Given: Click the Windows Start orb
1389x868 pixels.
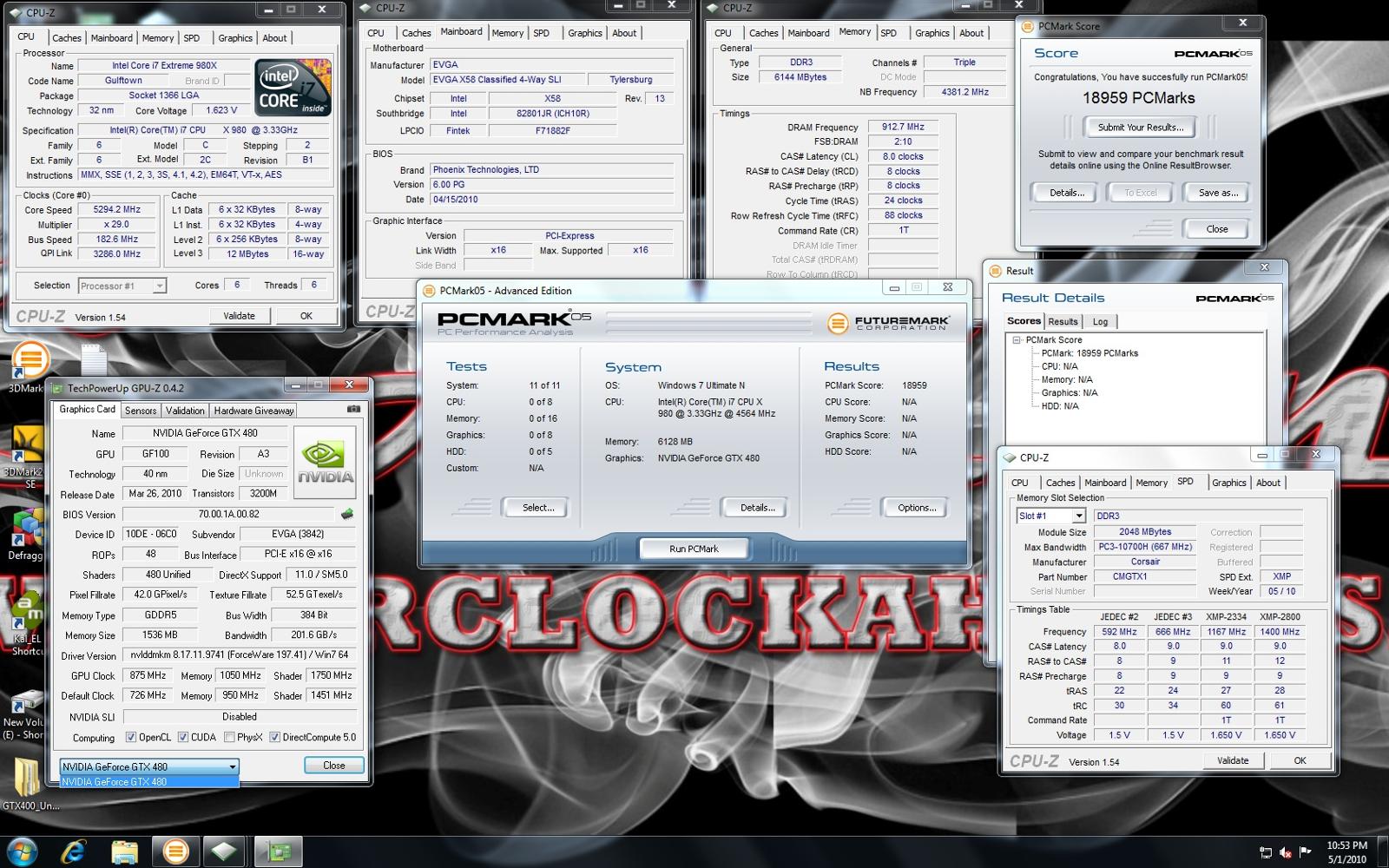Looking at the screenshot, I should (x=22, y=852).
